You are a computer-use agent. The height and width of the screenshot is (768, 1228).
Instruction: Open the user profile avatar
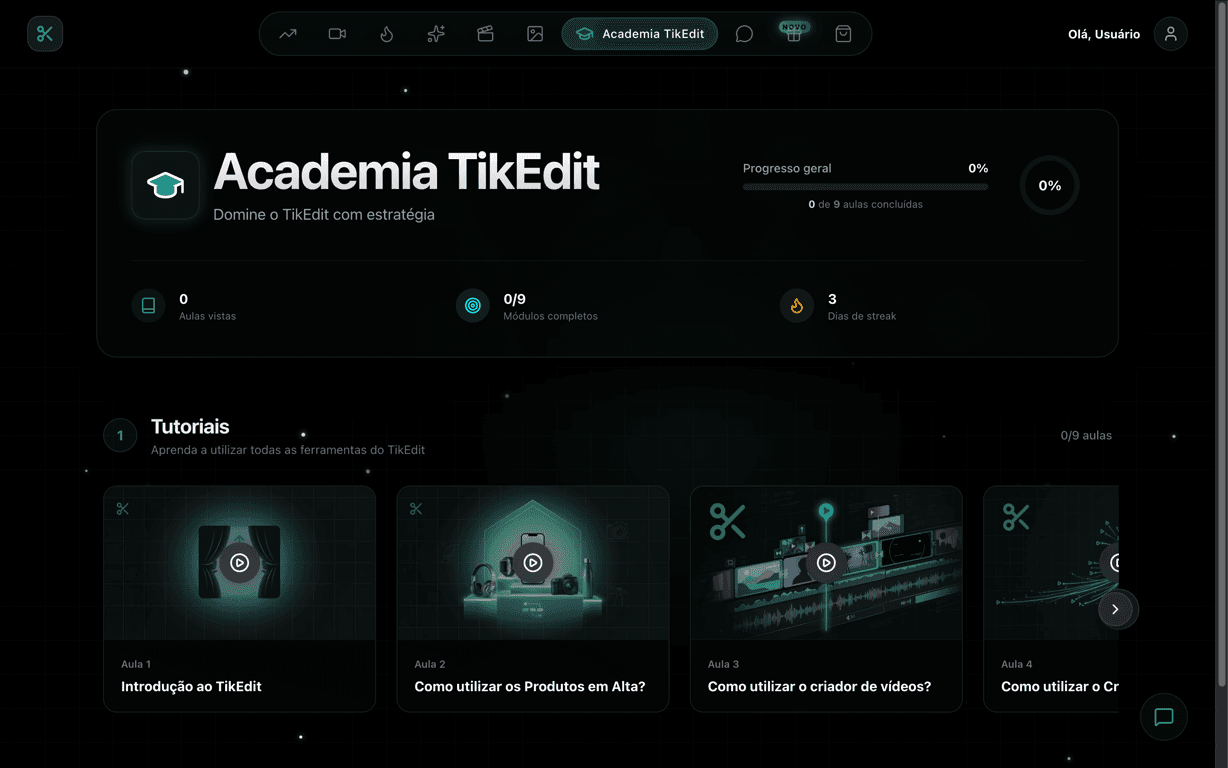click(x=1171, y=34)
